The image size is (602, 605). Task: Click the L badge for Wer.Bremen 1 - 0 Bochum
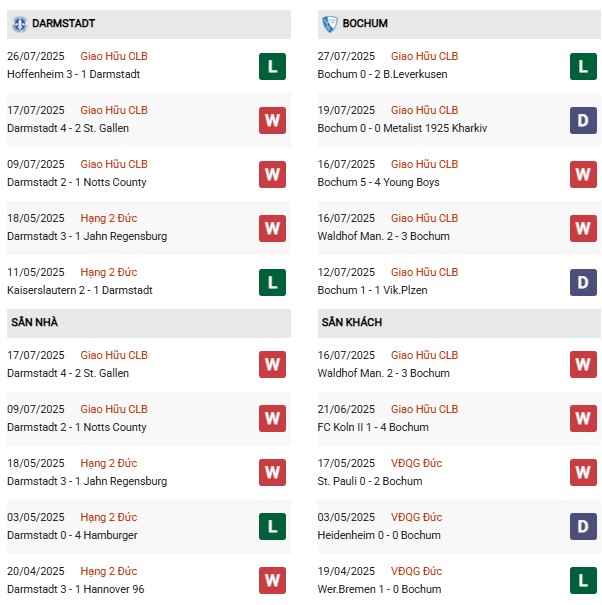pos(583,581)
